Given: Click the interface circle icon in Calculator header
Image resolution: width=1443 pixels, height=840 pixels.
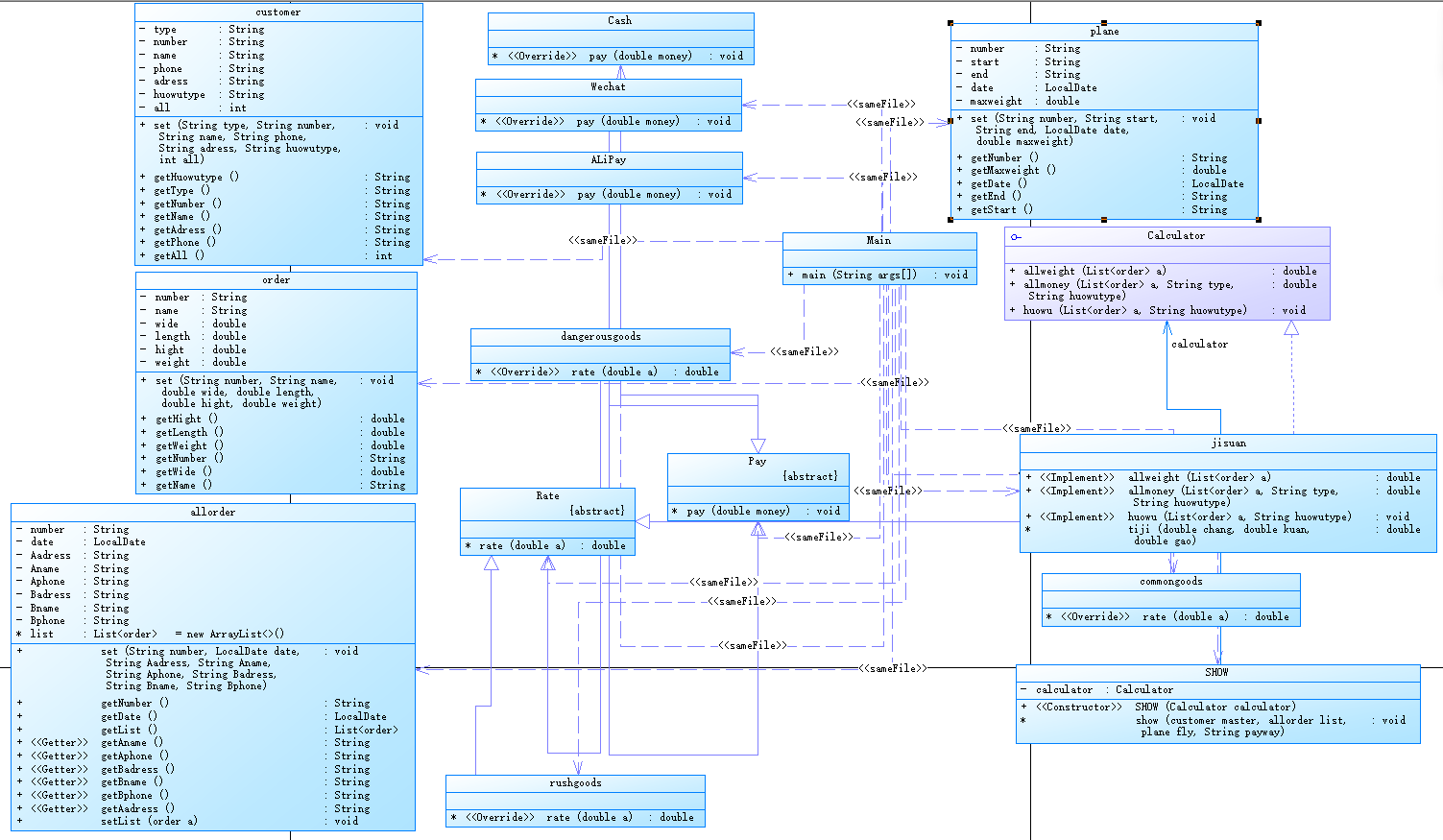Looking at the screenshot, I should pos(1016,236).
